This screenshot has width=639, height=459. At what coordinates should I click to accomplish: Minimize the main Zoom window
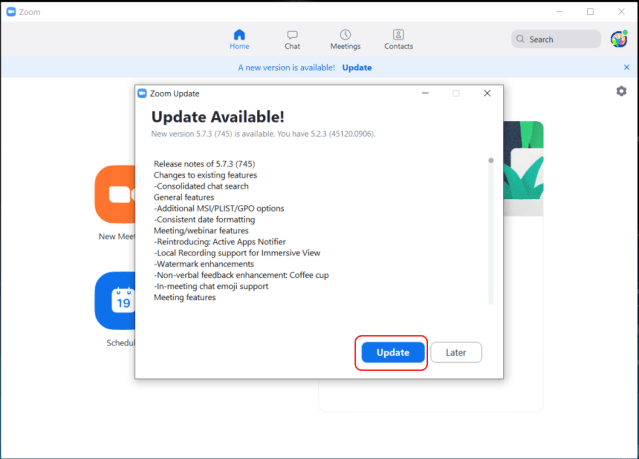tap(560, 12)
